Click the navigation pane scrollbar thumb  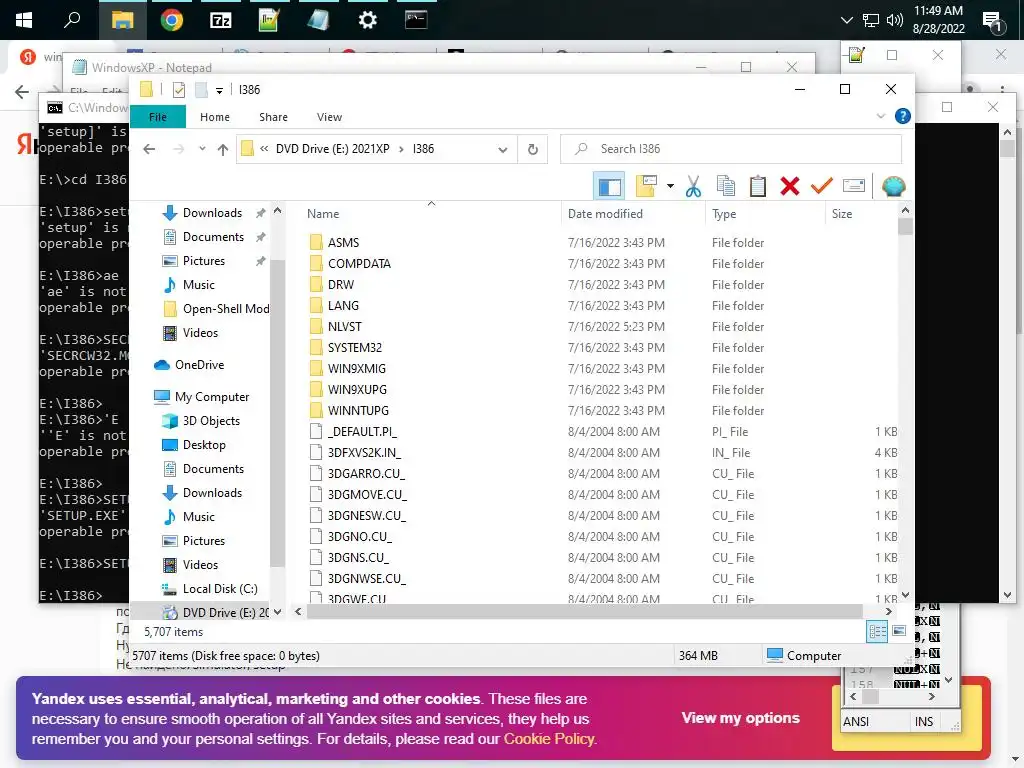pos(277,413)
